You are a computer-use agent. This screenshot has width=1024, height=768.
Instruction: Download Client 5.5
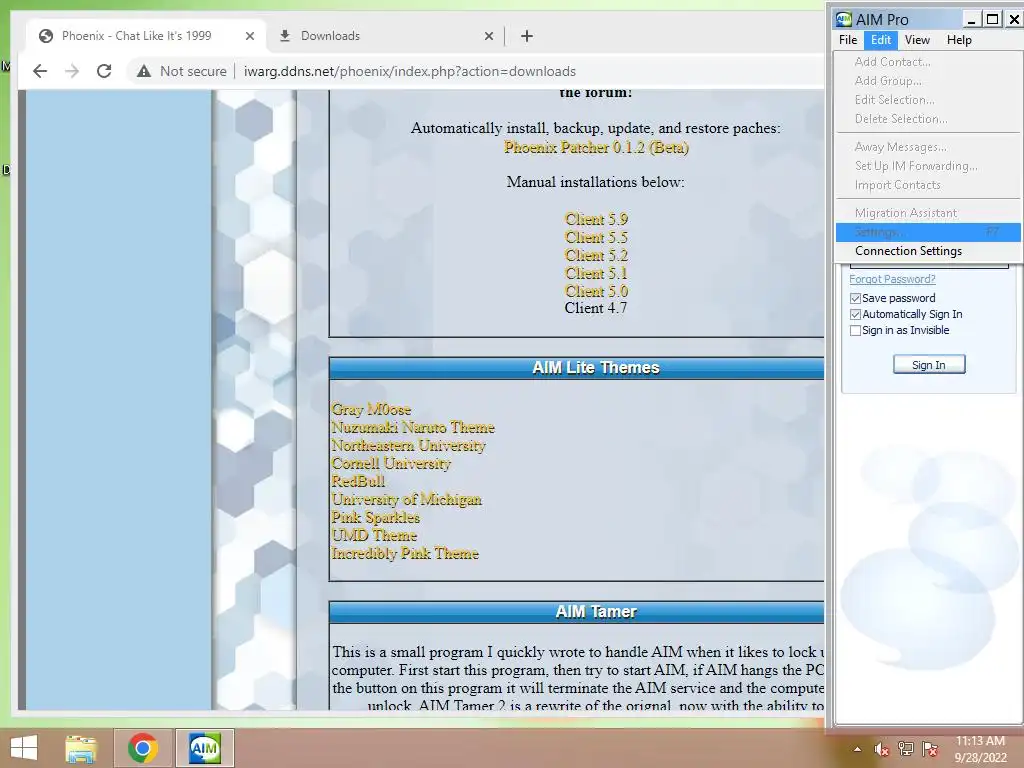click(x=596, y=237)
